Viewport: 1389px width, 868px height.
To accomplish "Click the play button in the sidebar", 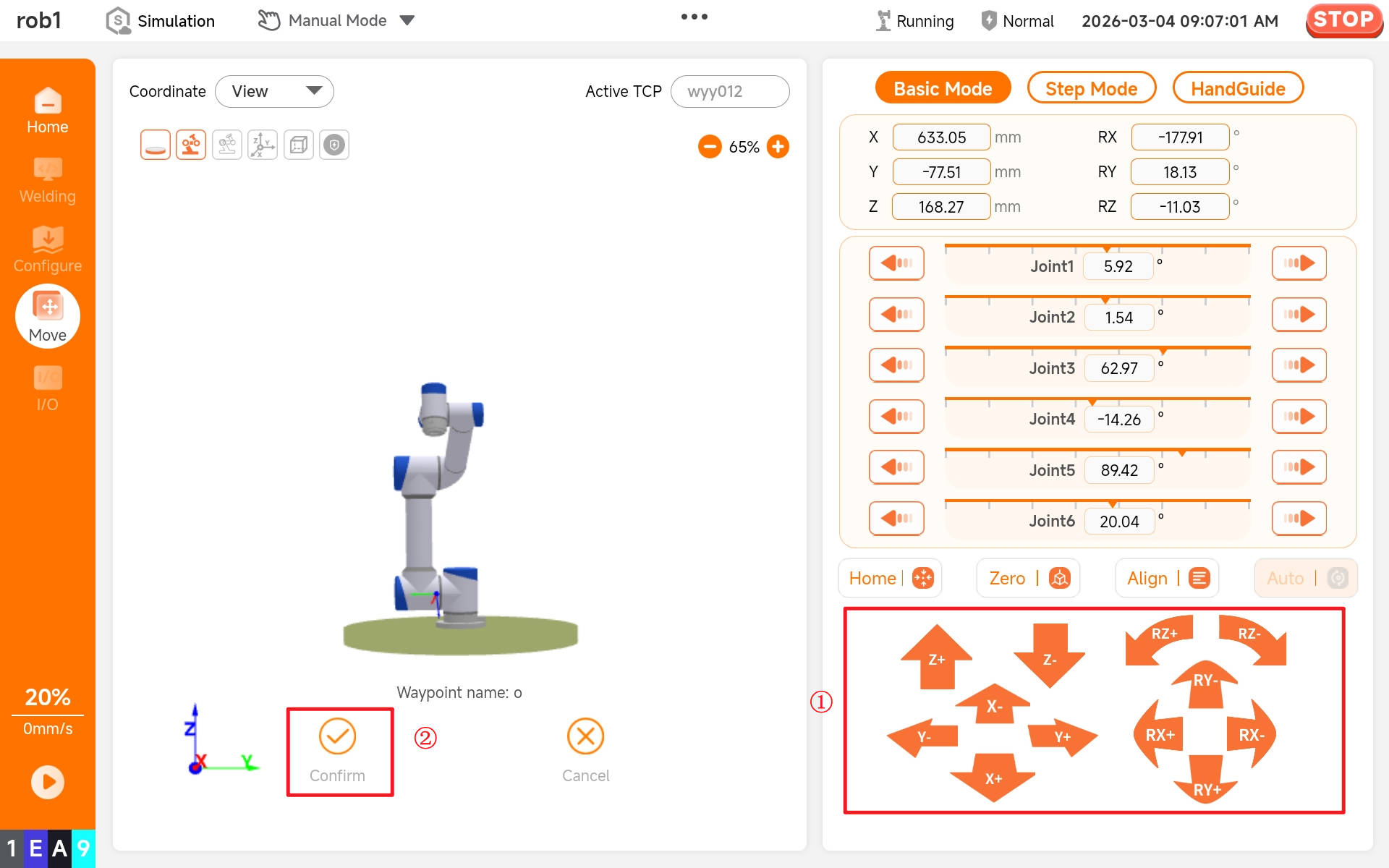I will 48,782.
